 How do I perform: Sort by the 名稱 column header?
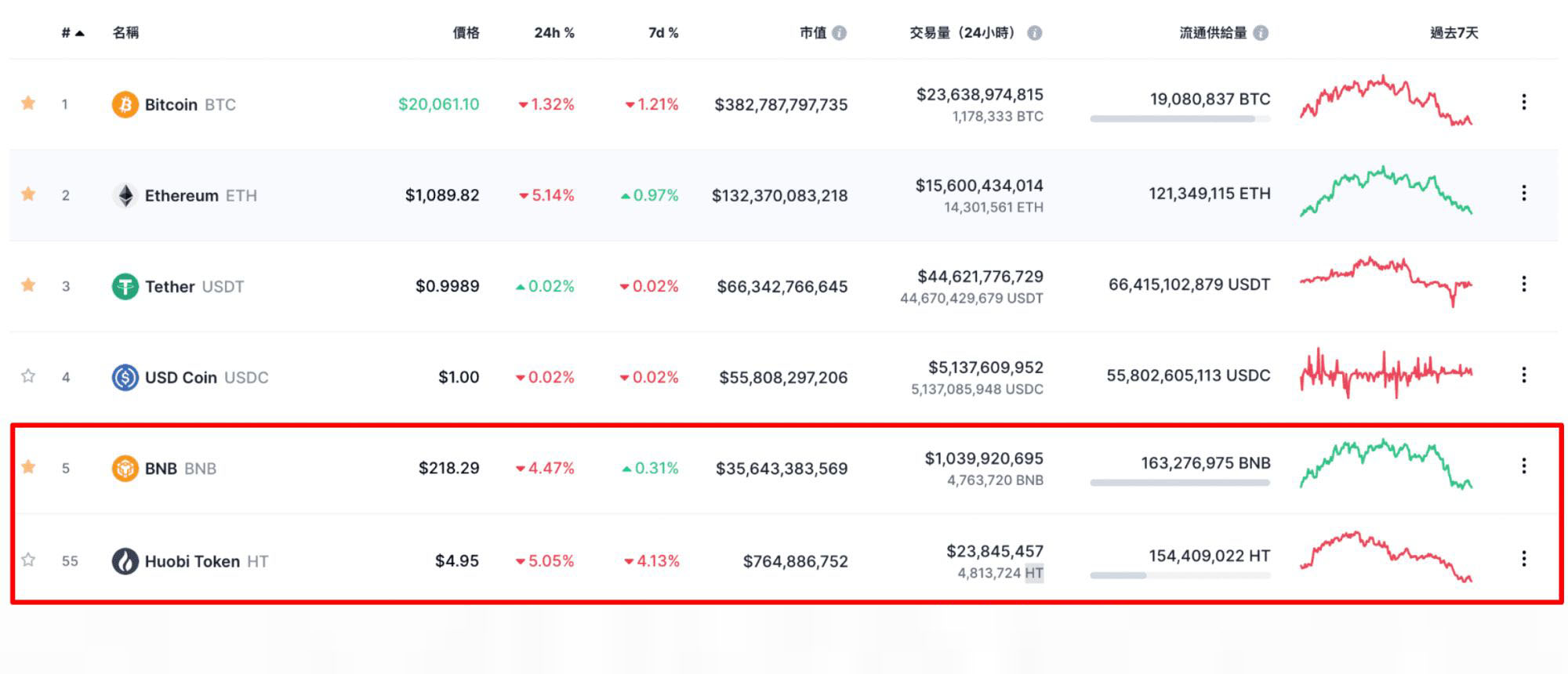tap(125, 33)
